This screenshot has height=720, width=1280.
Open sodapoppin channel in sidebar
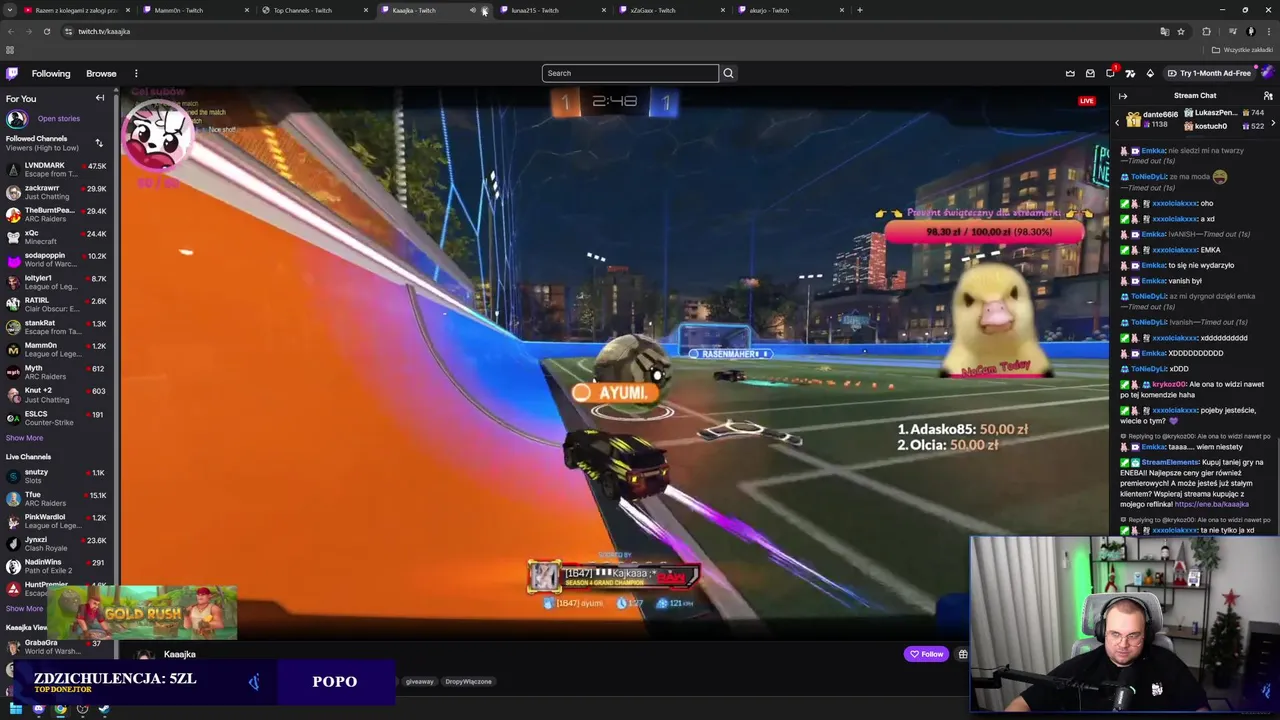(58, 260)
